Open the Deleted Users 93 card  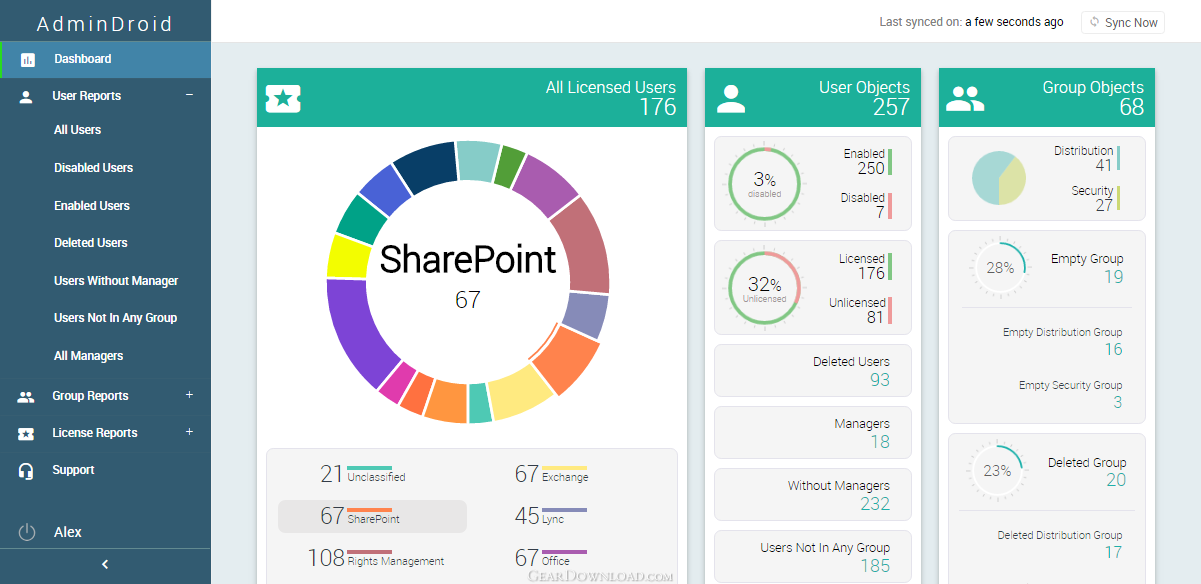tap(813, 371)
